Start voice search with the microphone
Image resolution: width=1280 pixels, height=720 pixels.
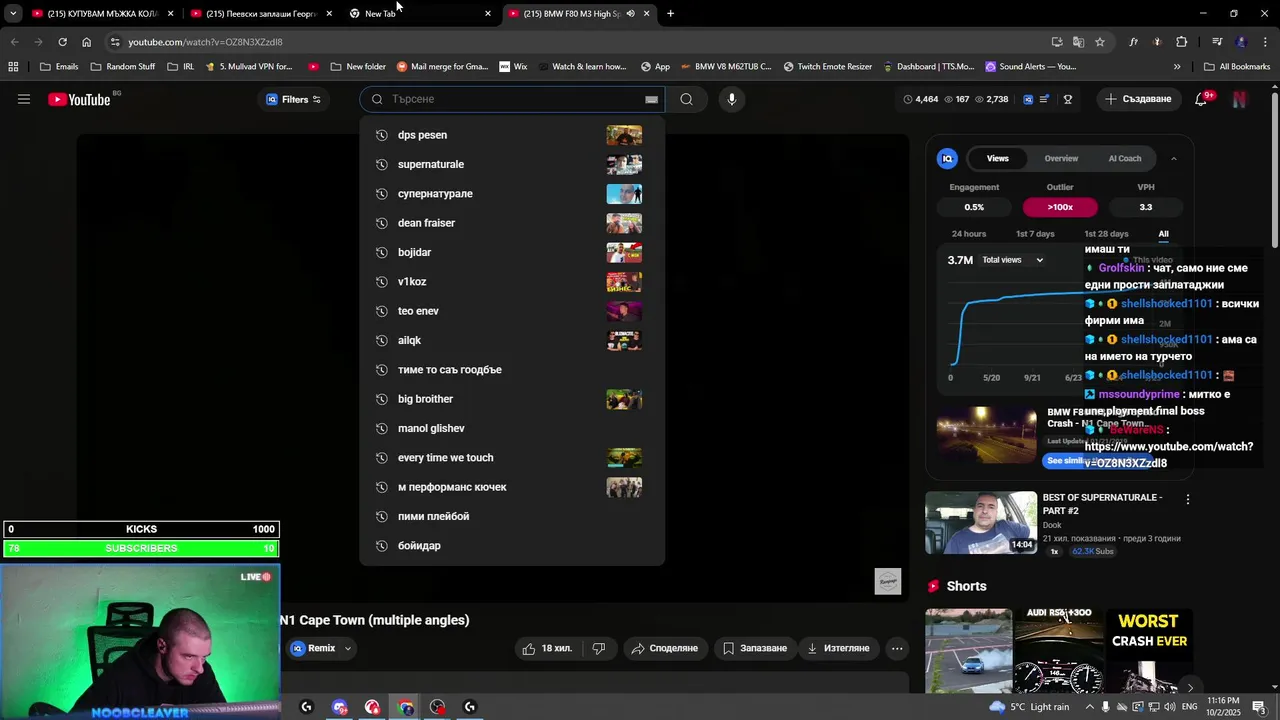pyautogui.click(x=732, y=99)
